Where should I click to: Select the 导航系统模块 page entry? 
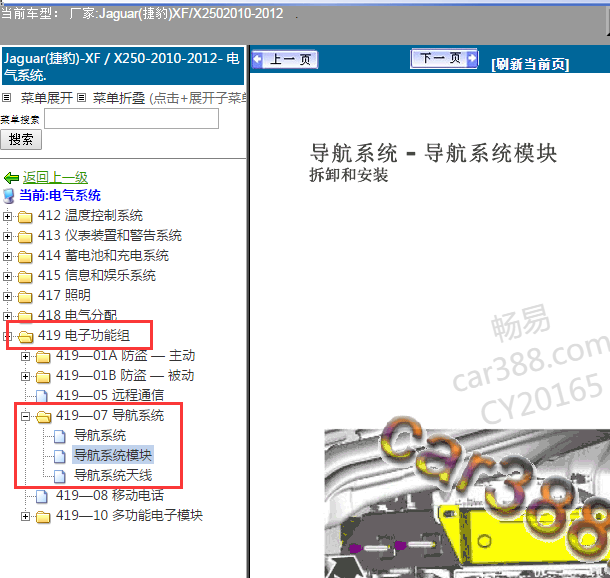pos(113,455)
